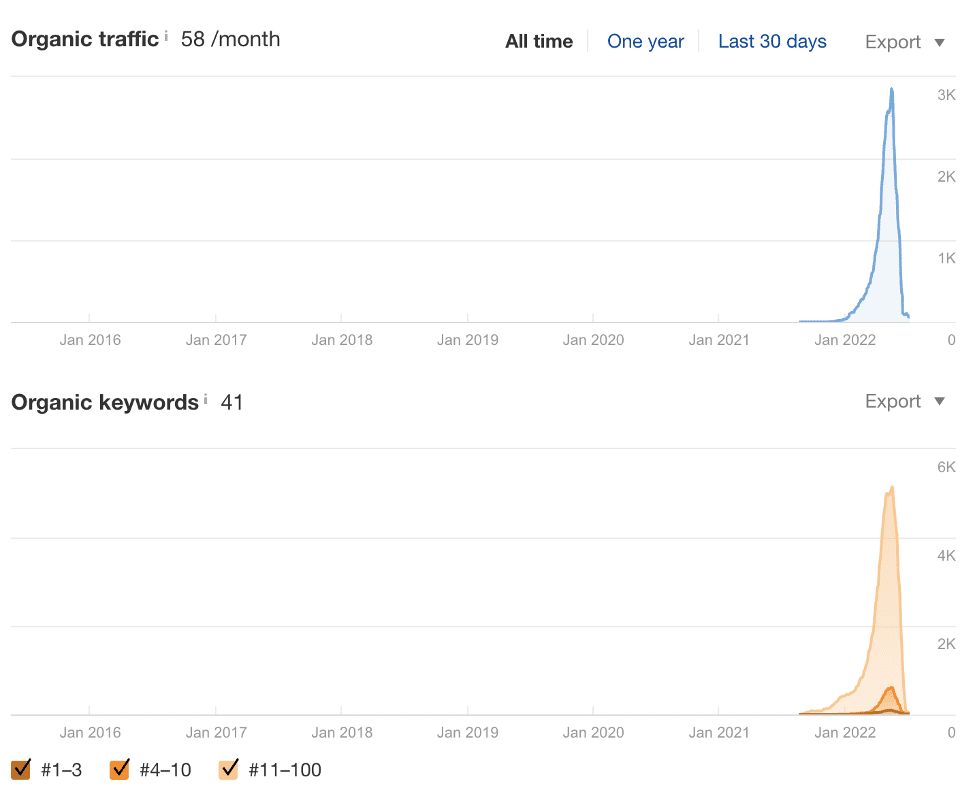The image size is (977, 793).
Task: Click Jan 2022 label on traffic chart axis
Action: 845,340
